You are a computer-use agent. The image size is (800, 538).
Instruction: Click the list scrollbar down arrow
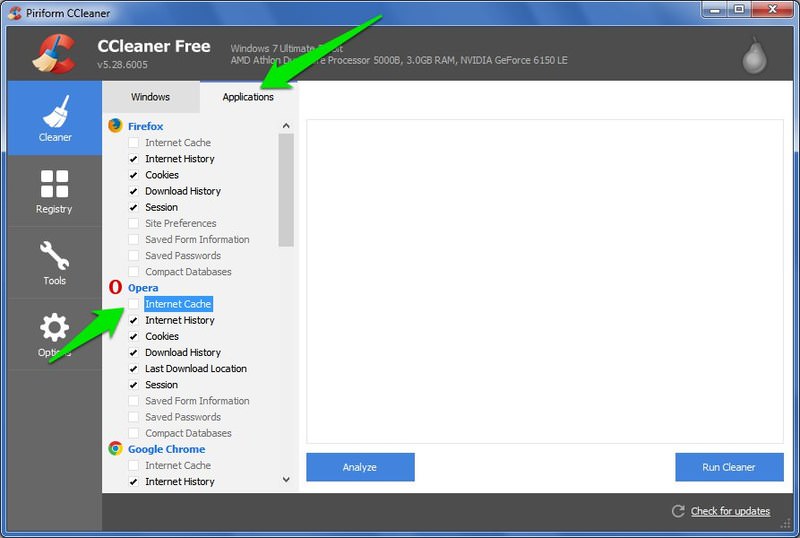pyautogui.click(x=286, y=479)
